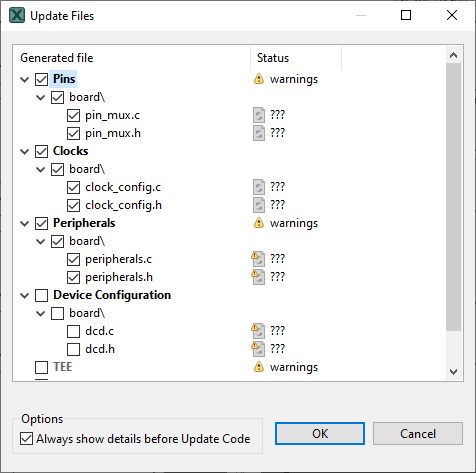Collapse the Device Configuration group
Viewport: 476px width, 473px height.
coord(24,295)
